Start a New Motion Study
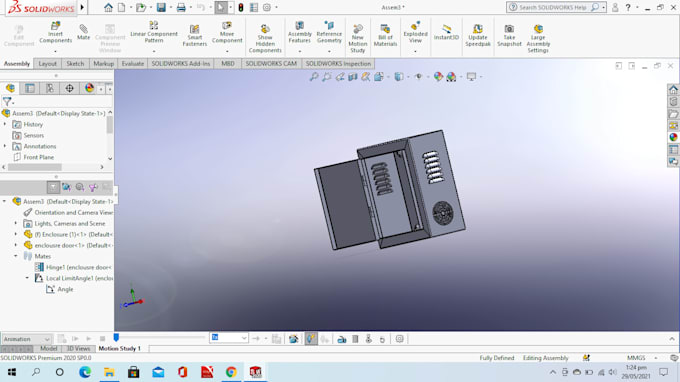Image resolution: width=680 pixels, height=382 pixels. 358,39
